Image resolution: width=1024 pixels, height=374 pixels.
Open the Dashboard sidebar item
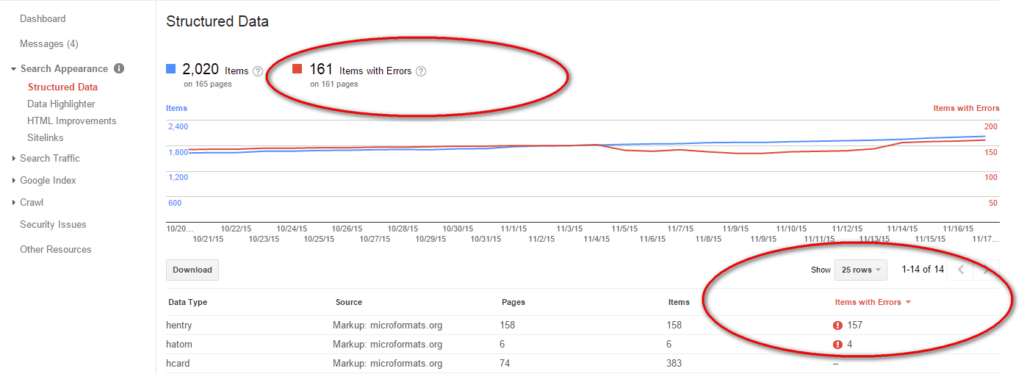42,19
